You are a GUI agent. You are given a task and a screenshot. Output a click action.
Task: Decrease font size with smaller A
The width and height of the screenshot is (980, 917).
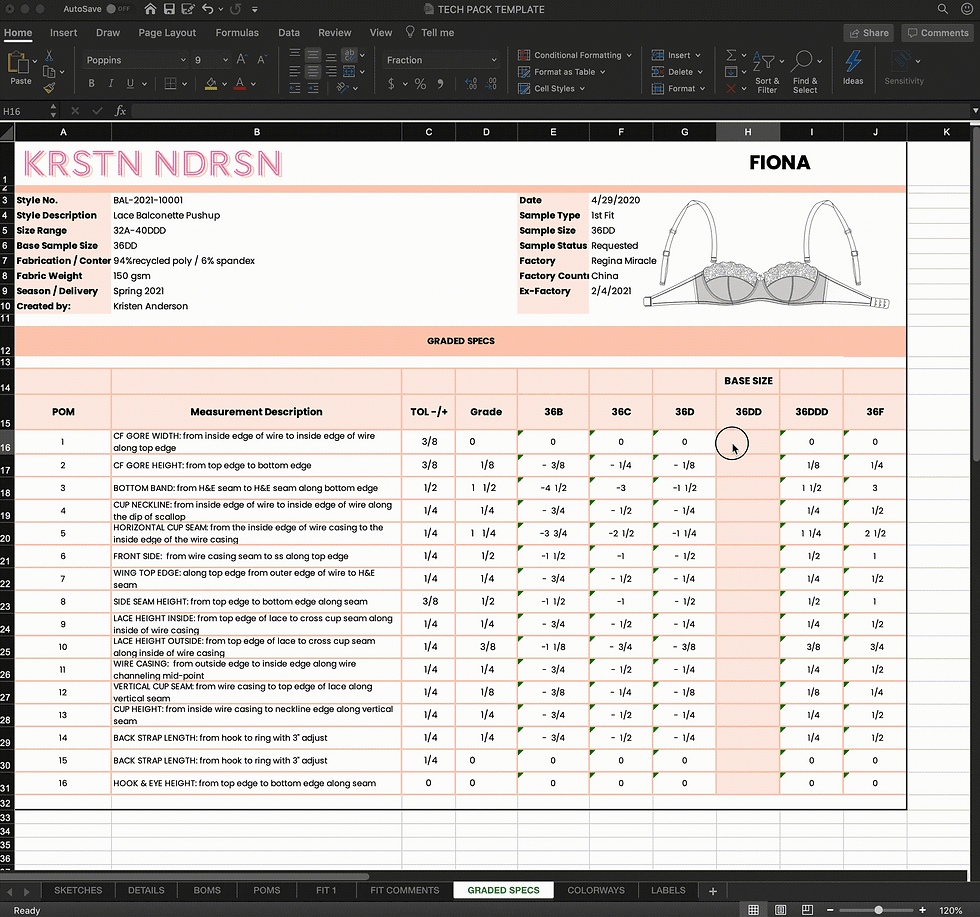262,59
